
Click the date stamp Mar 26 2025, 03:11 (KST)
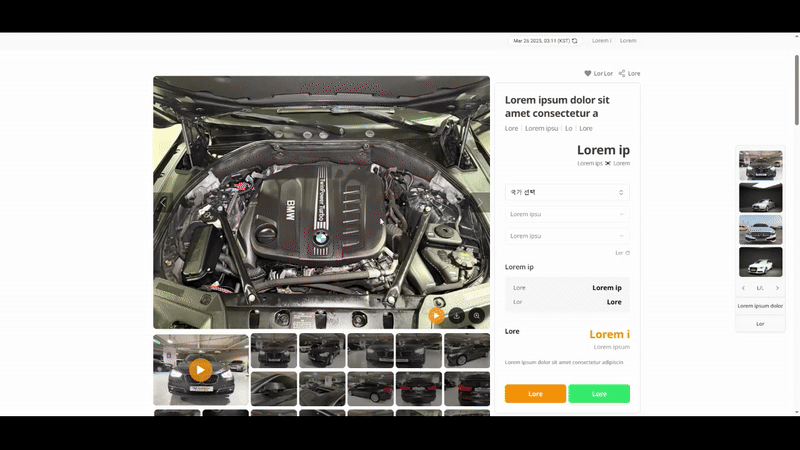point(541,41)
